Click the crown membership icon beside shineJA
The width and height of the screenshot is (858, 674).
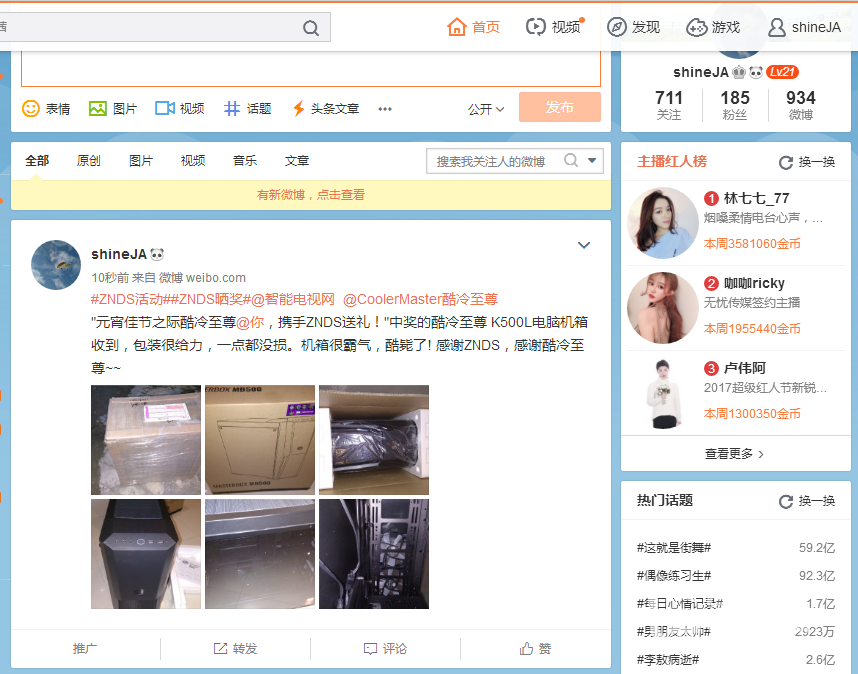coord(739,72)
